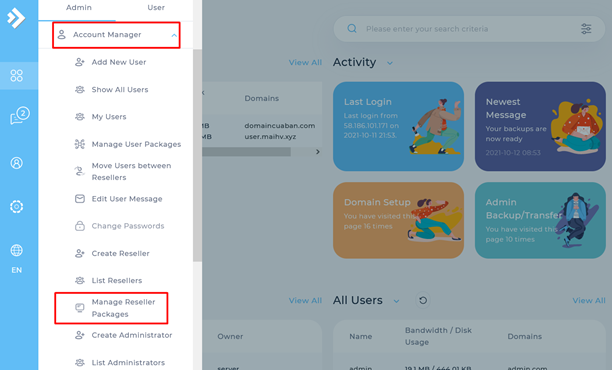Open the dashboard grid icon in sidebar
This screenshot has width=612, height=370.
click(x=16, y=76)
